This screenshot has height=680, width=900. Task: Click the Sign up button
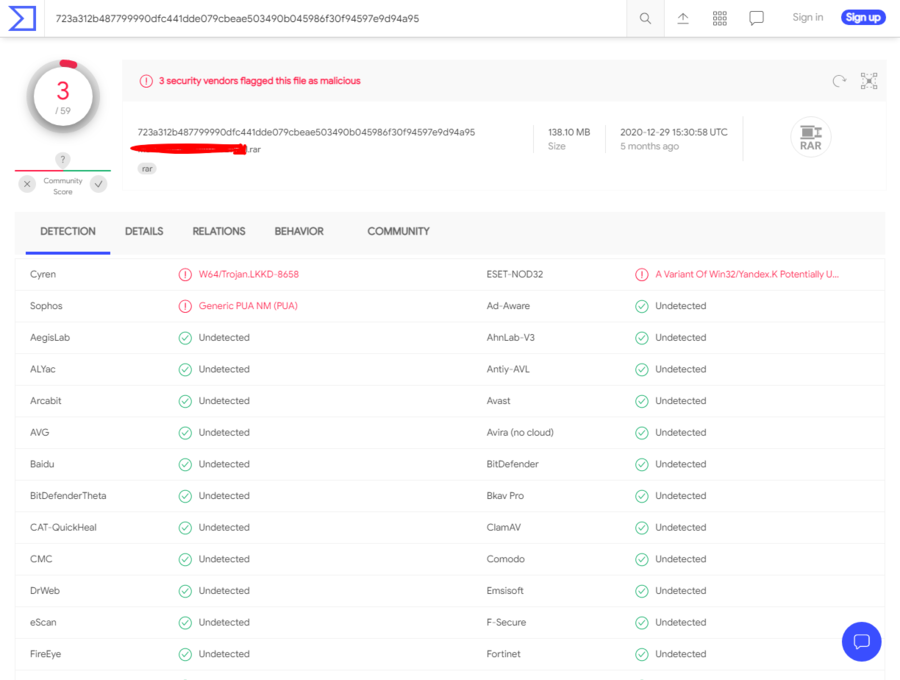[x=863, y=17]
